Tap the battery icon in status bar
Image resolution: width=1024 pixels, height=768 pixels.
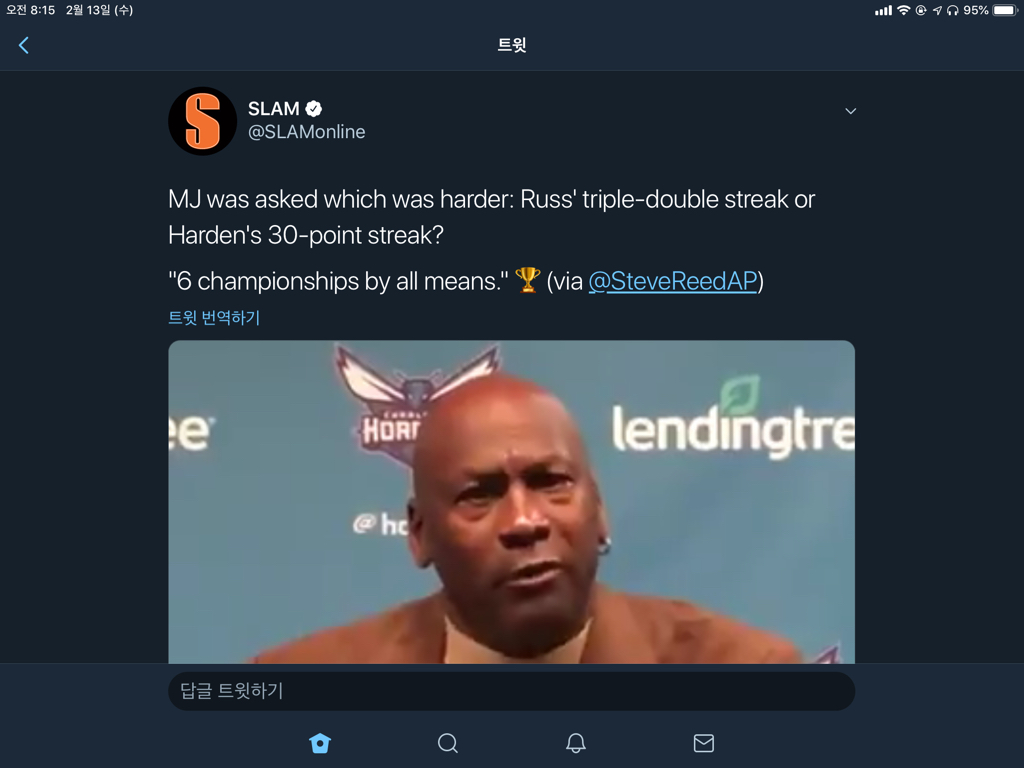[x=1004, y=10]
